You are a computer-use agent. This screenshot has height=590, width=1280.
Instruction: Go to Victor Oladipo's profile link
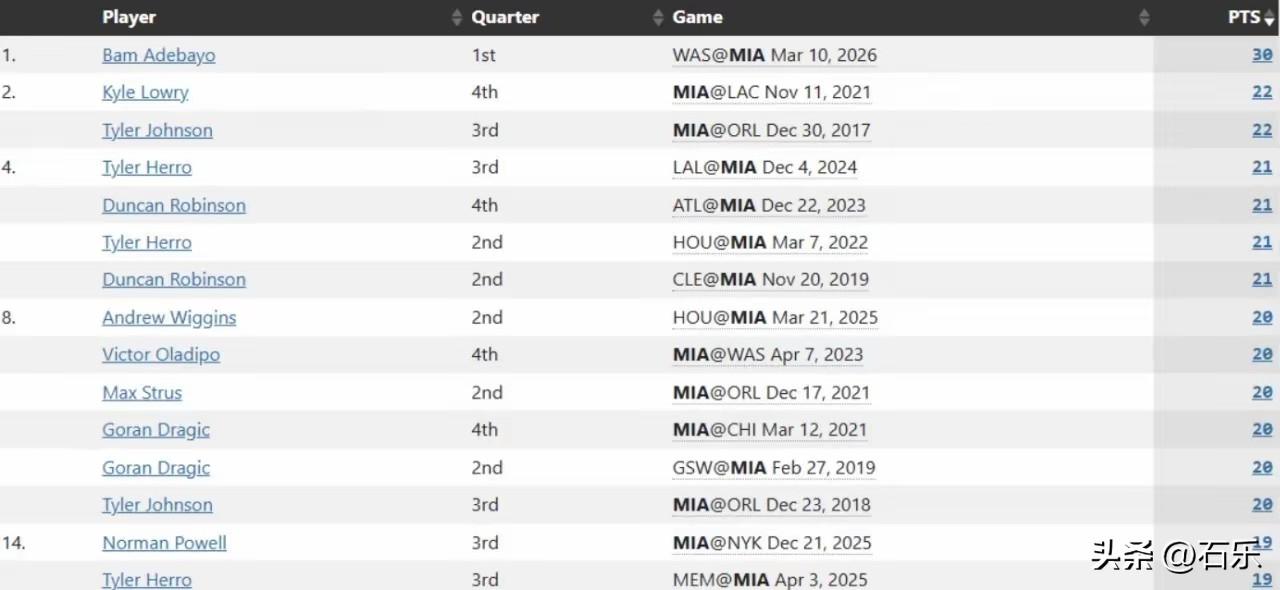tap(161, 354)
